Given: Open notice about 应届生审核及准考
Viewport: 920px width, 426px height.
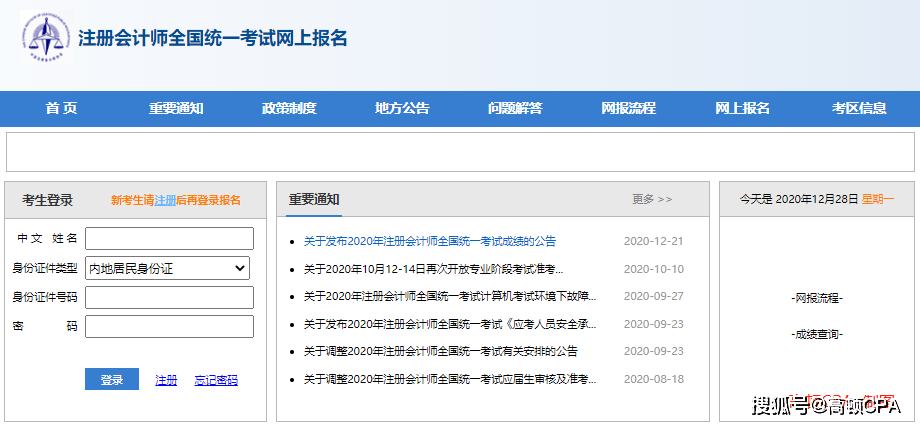Looking at the screenshot, I should click(450, 380).
